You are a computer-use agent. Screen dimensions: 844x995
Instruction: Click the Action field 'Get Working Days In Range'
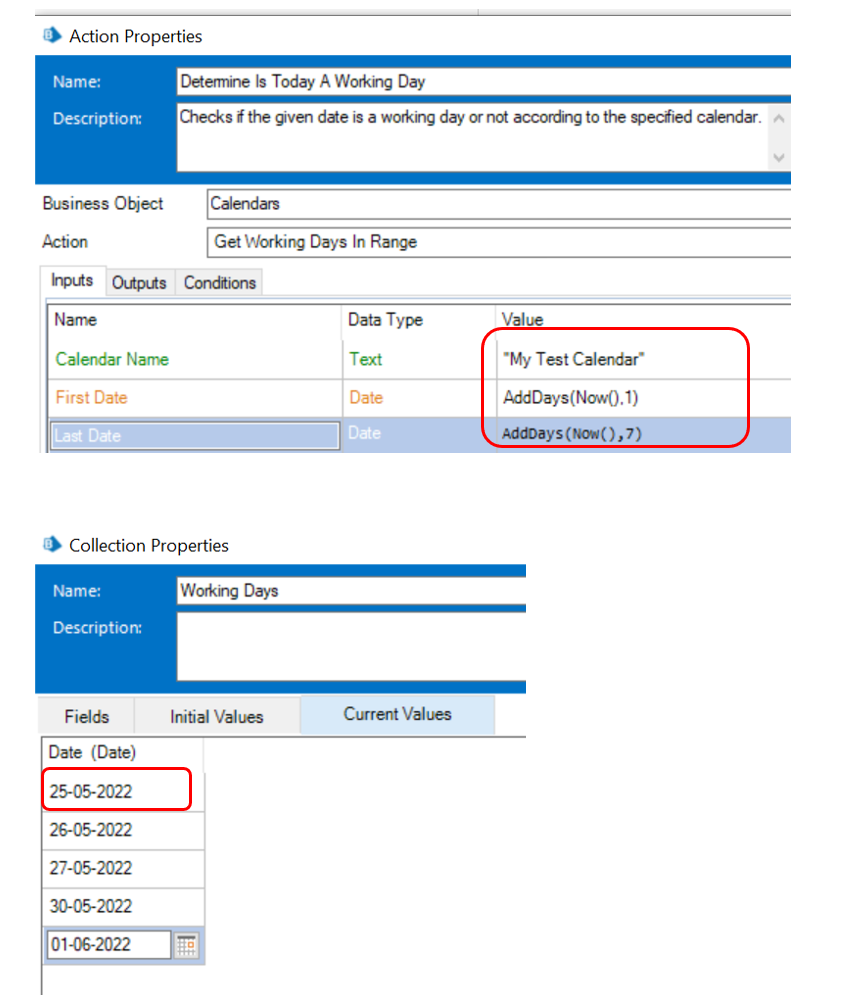pos(499,242)
